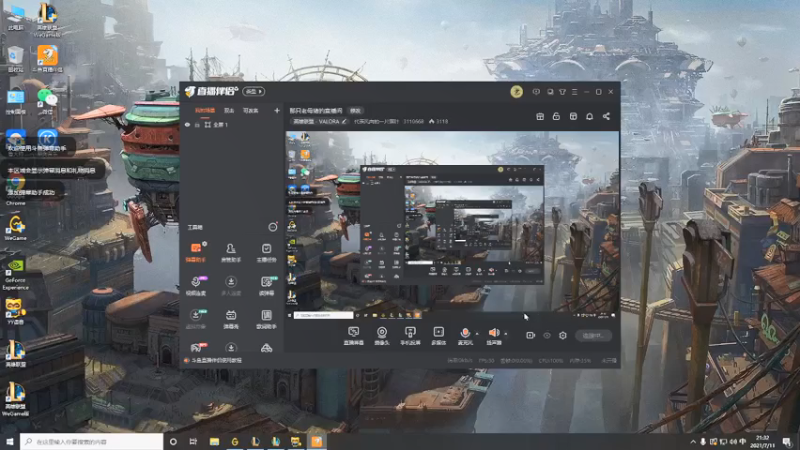Open the video co-stream tool with purple badge
Image resolution: width=800 pixels, height=450 pixels.
tap(196, 286)
